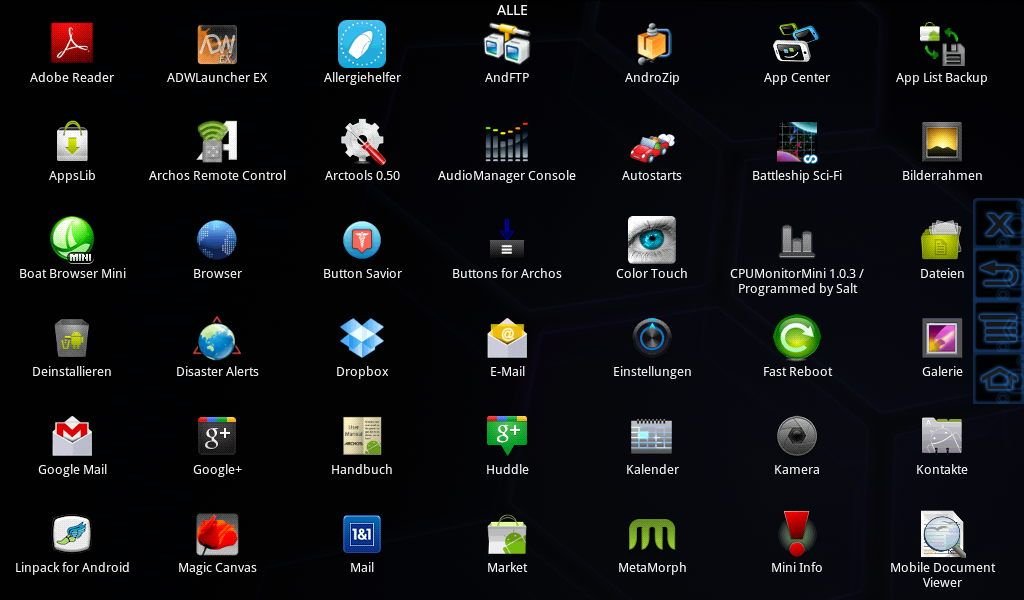Open AndroZip file manager

click(652, 43)
